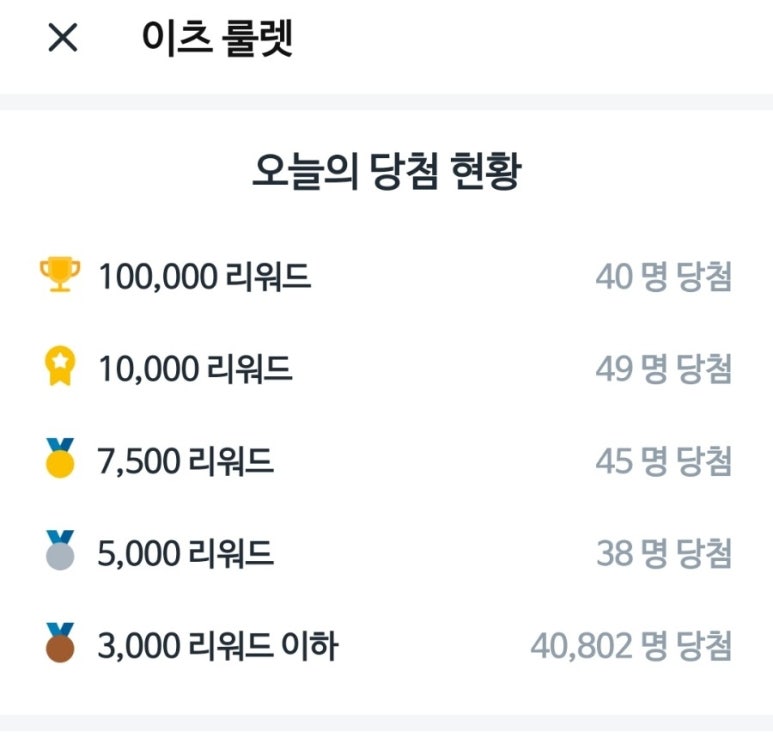
Task: Select the 7,500 리워드 label
Action: [186, 461]
